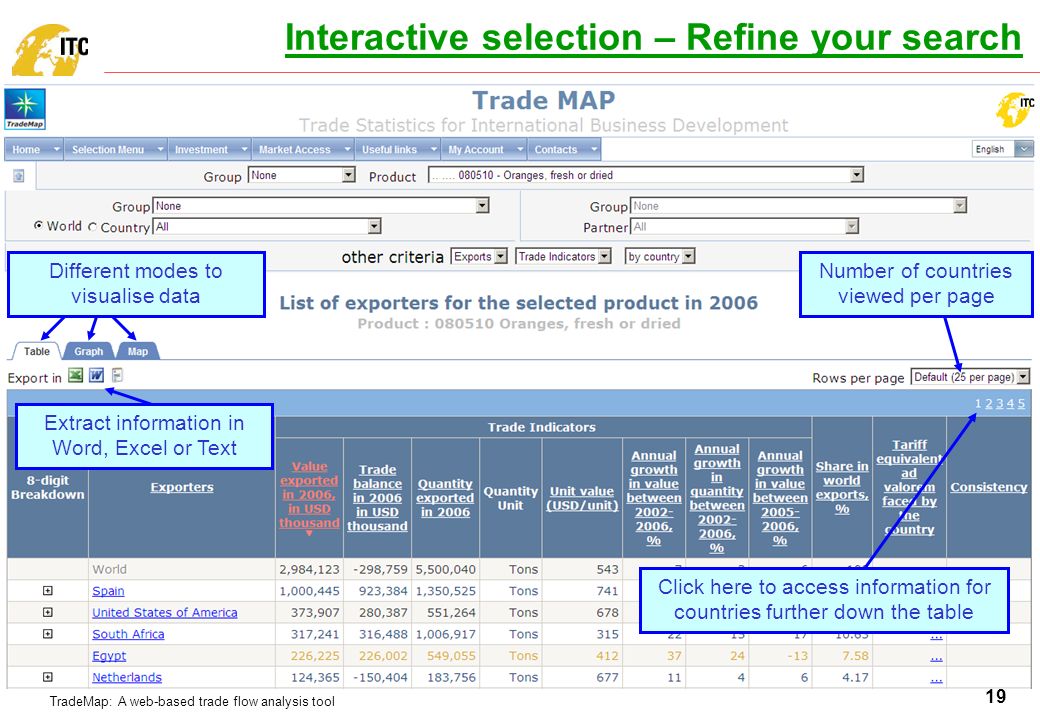
Task: Open the Home menu
Action: click(34, 150)
